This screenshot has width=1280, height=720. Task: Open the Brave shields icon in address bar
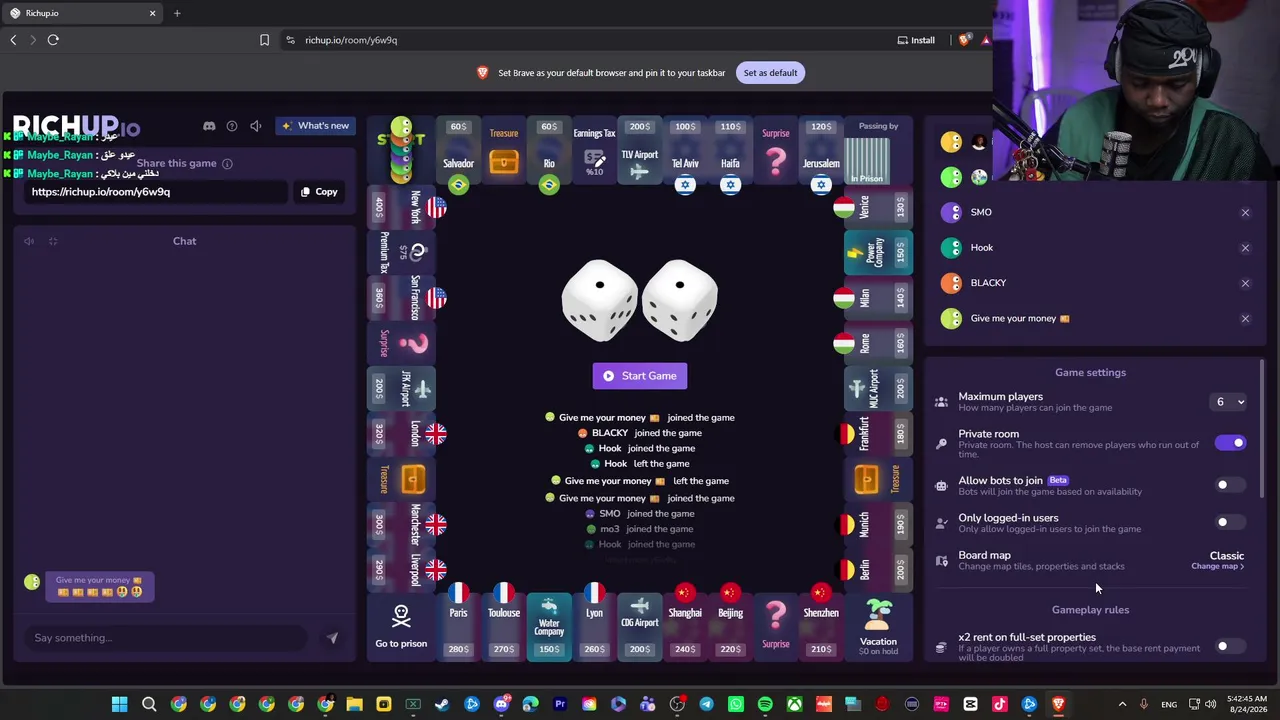[964, 40]
